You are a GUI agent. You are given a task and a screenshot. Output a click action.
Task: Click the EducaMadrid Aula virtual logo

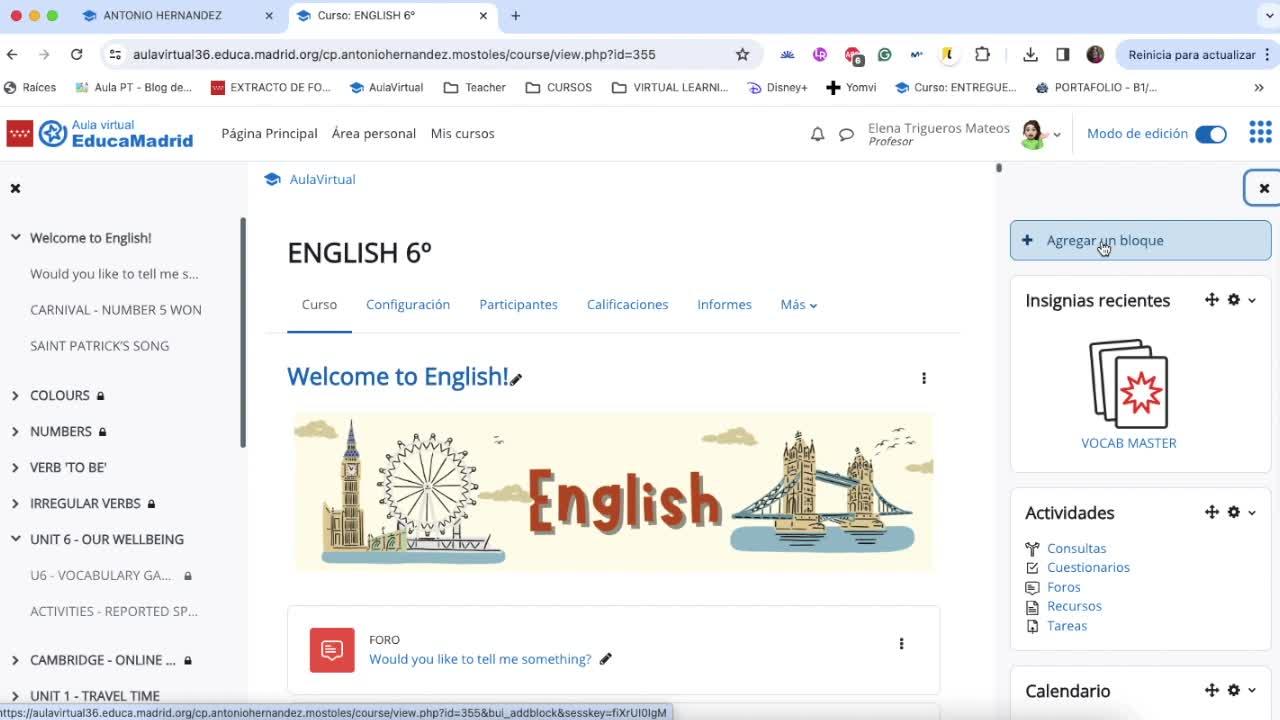click(x=100, y=133)
